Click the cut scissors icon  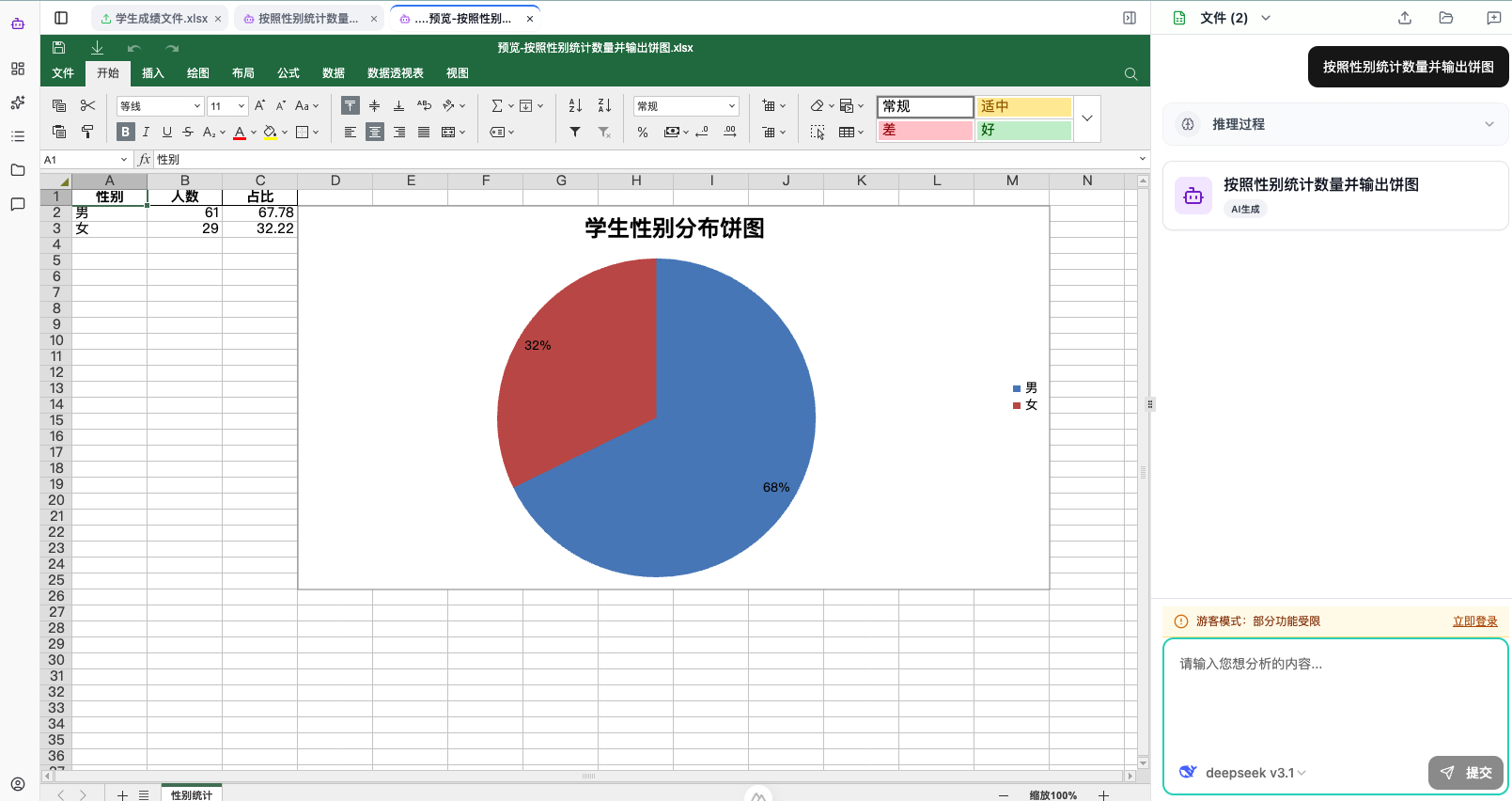[x=87, y=105]
